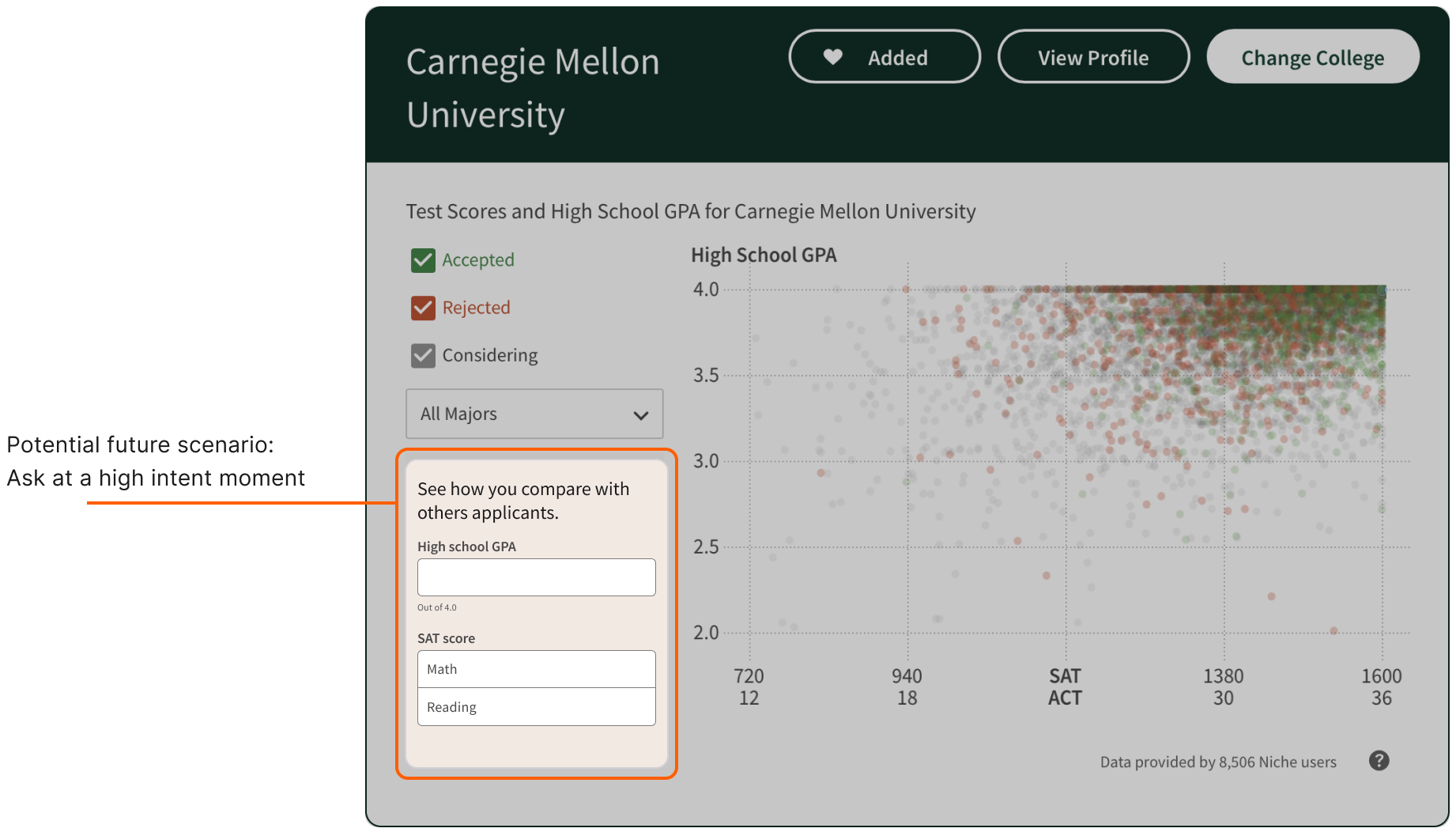The height and width of the screenshot is (832, 1456).
Task: Open the question mark help icon
Action: coord(1379,761)
